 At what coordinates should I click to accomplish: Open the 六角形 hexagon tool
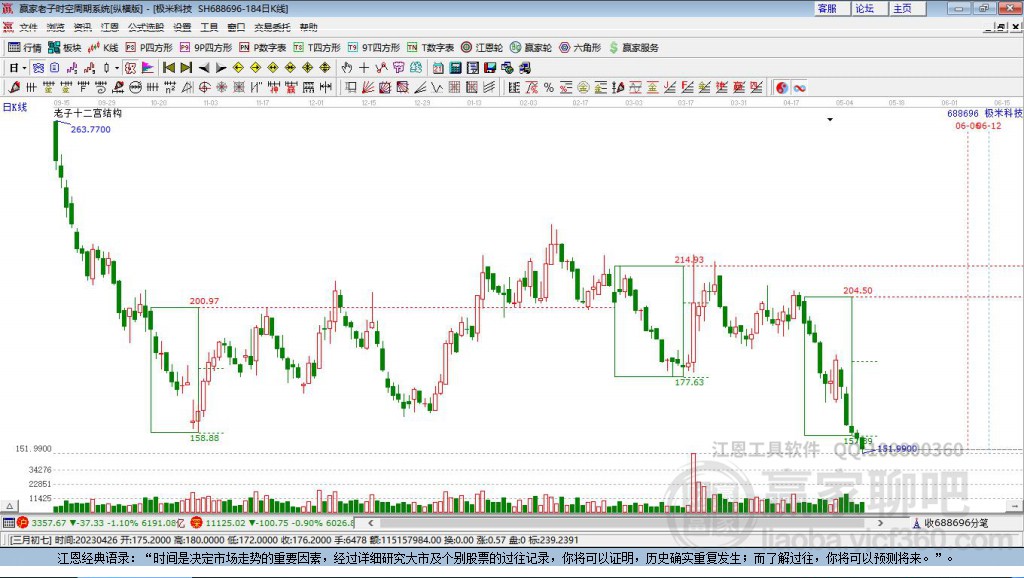coord(580,47)
